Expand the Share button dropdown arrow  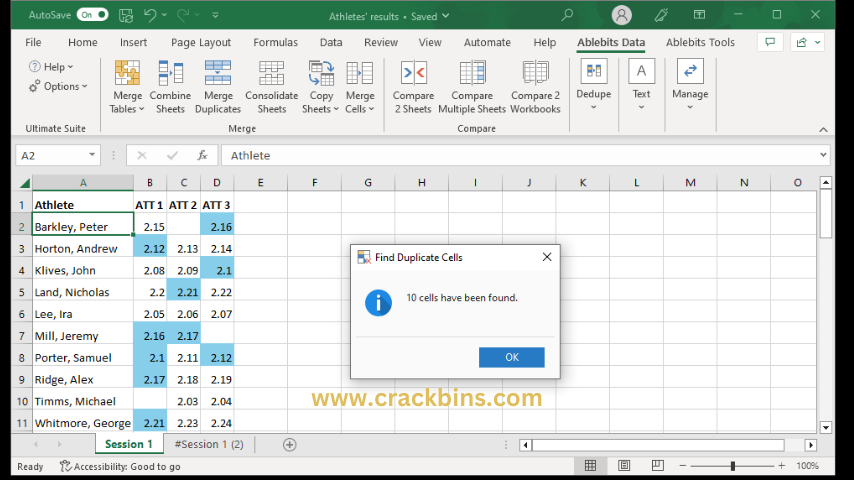(818, 42)
